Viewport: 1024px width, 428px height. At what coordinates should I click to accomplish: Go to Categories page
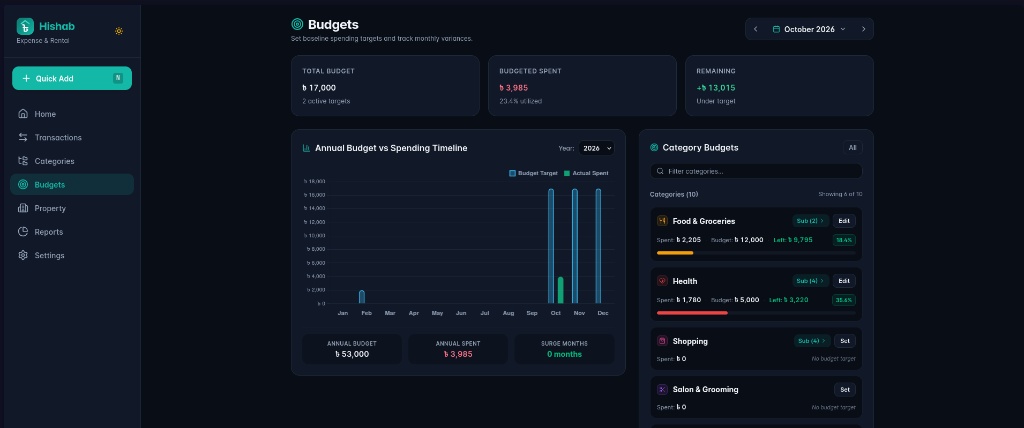[72, 161]
